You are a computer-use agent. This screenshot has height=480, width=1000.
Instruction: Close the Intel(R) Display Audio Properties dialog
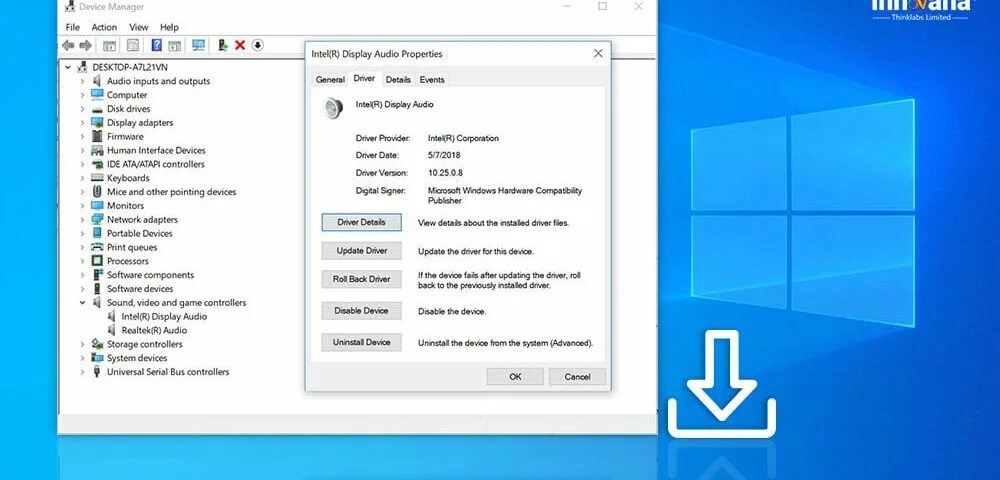(598, 54)
